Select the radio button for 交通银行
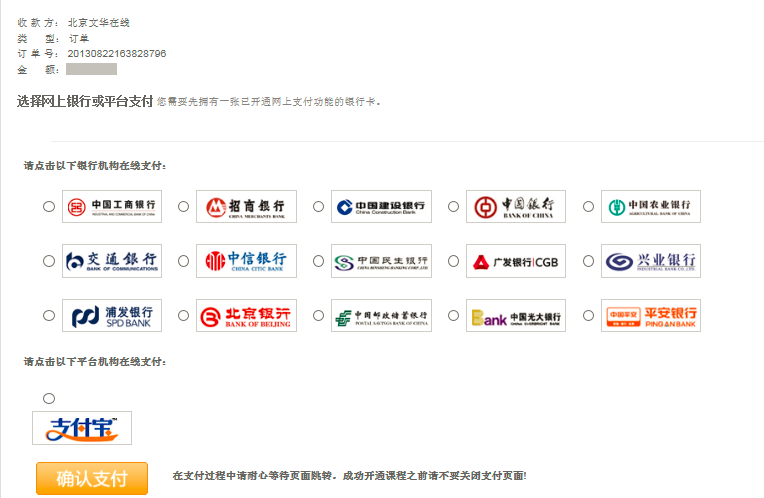Viewport: 764px width, 498px height. pos(49,261)
